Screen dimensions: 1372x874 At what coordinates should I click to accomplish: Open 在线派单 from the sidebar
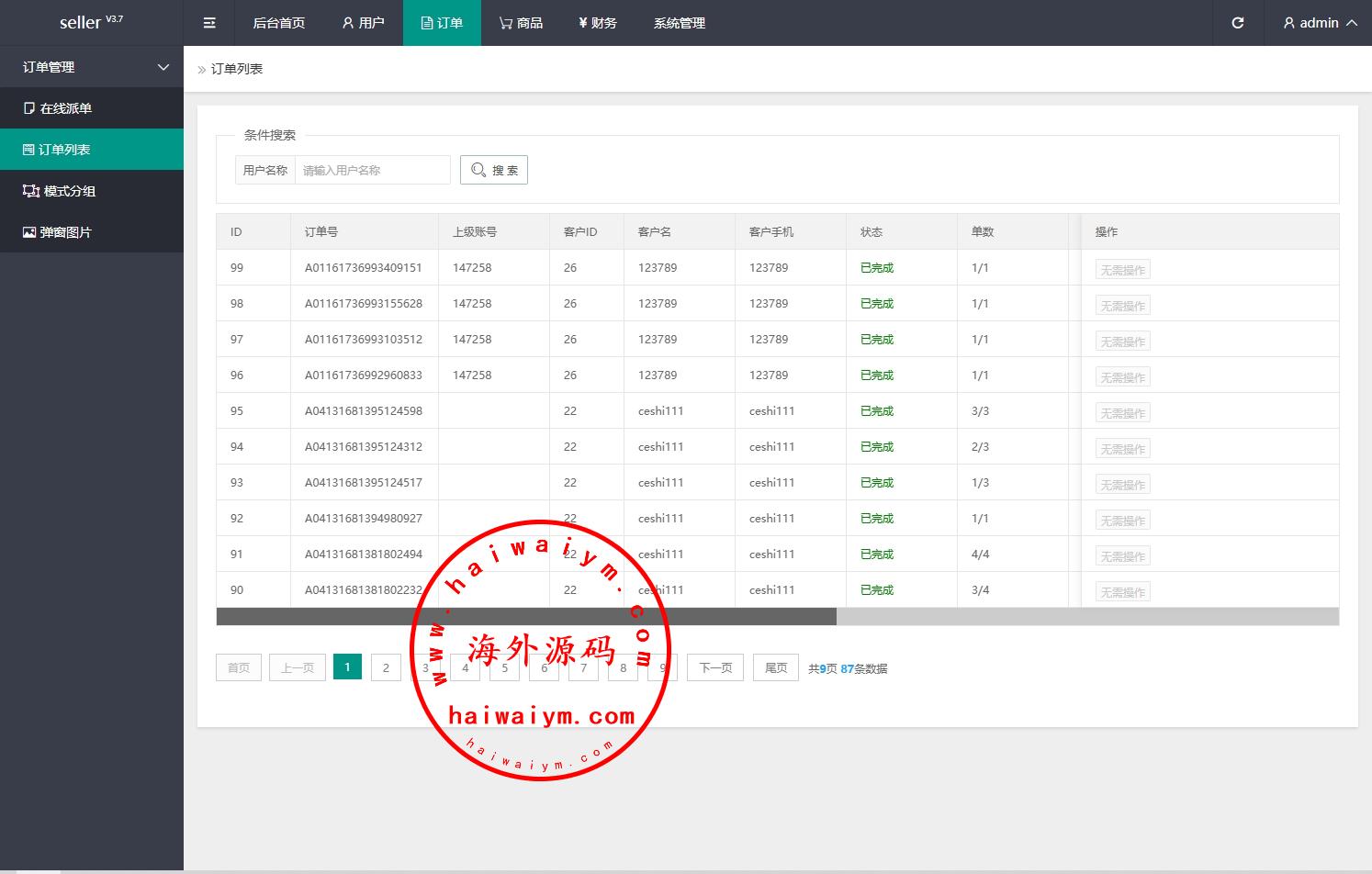65,108
